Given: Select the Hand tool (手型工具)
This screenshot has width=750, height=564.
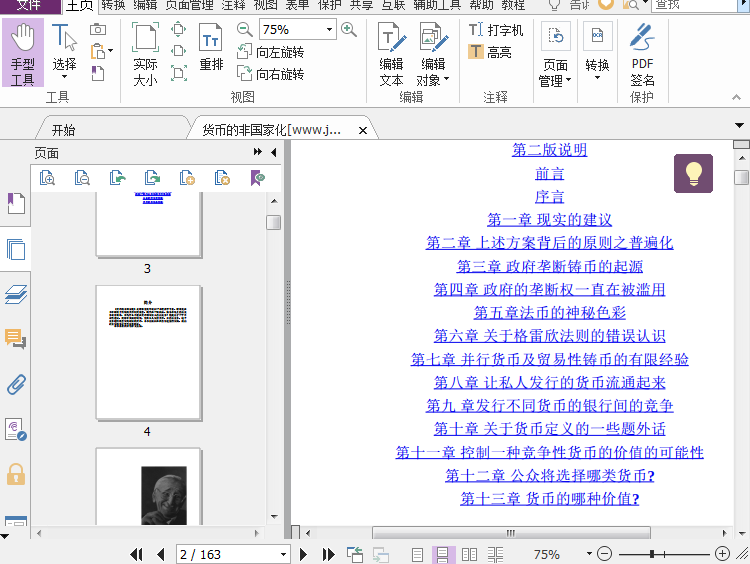Looking at the screenshot, I should point(22,53).
